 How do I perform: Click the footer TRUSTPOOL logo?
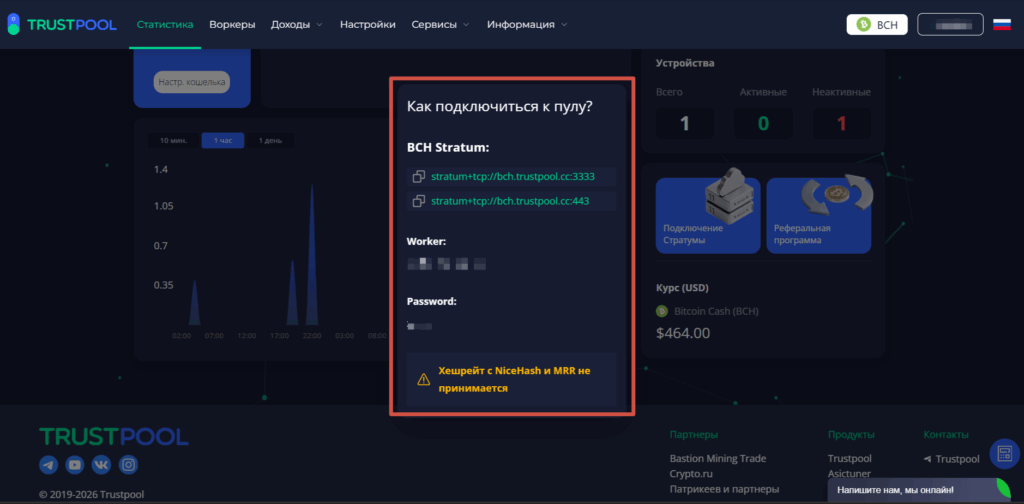click(x=114, y=437)
